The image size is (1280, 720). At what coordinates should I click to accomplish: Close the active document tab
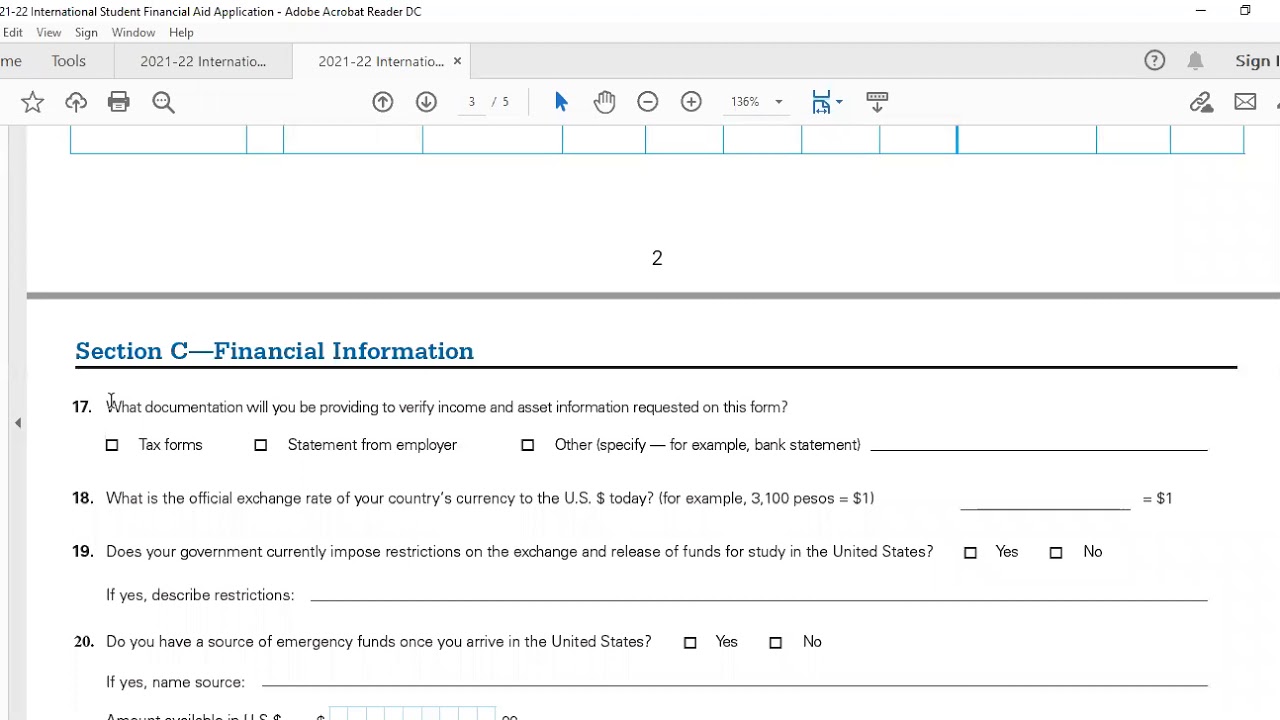pos(457,61)
